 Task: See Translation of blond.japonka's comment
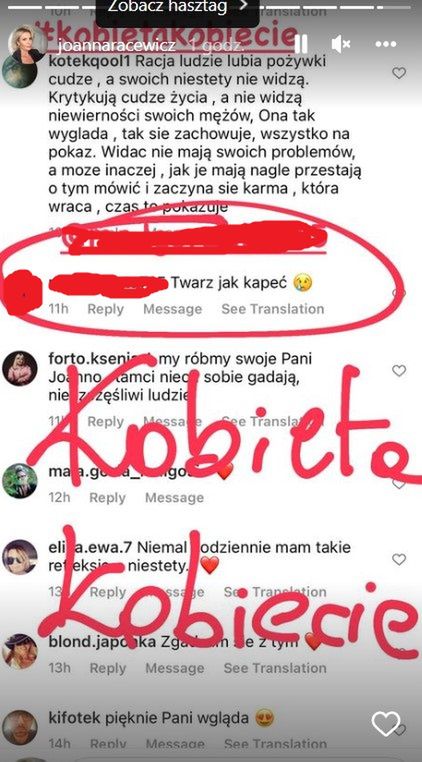[x=275, y=668]
